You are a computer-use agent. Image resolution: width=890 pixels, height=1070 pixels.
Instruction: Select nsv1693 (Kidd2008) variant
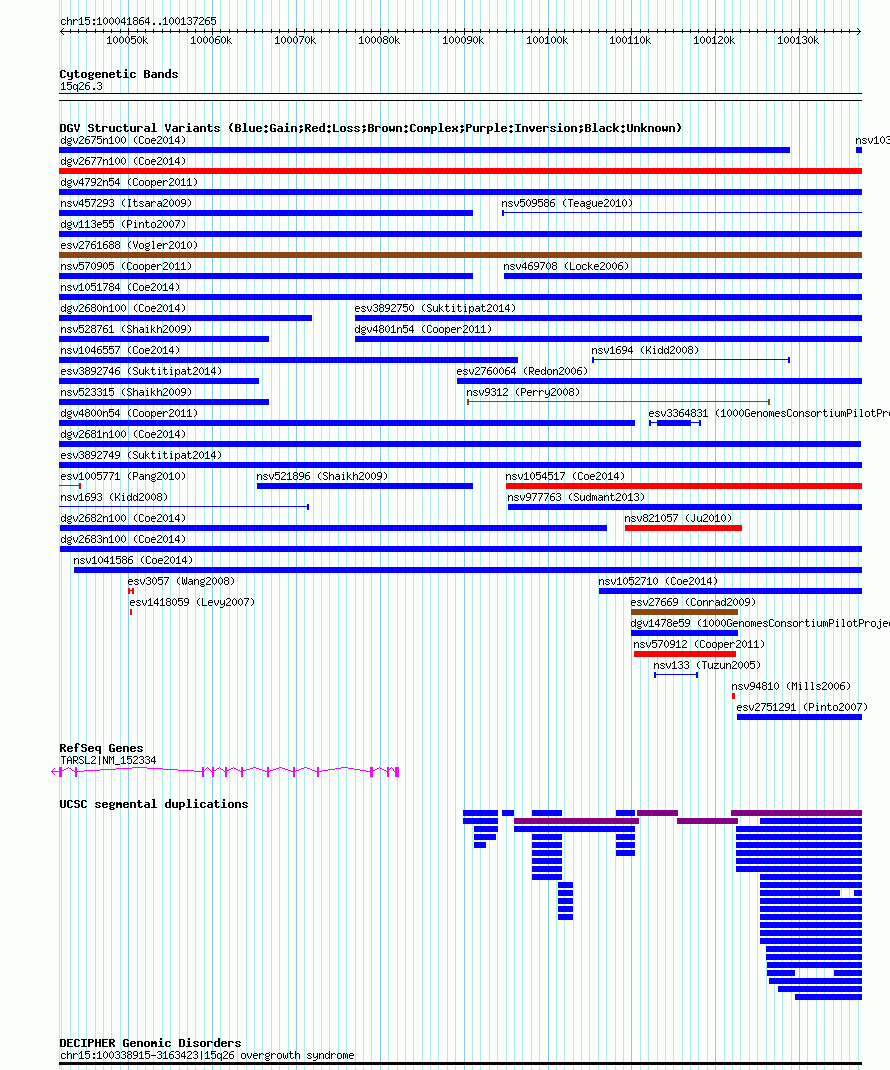184,507
